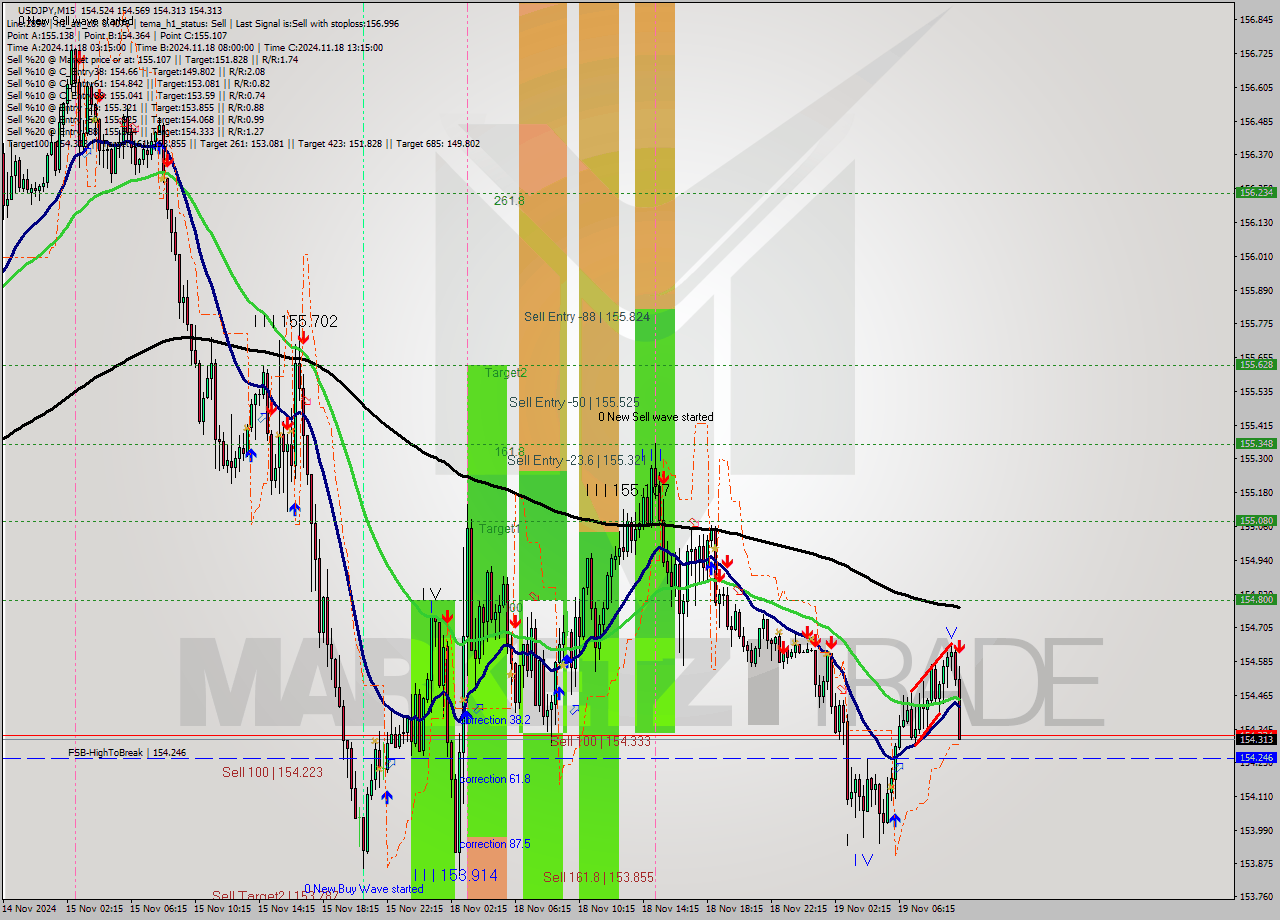Click the 'I I I 155.702' wave label

(x=295, y=321)
